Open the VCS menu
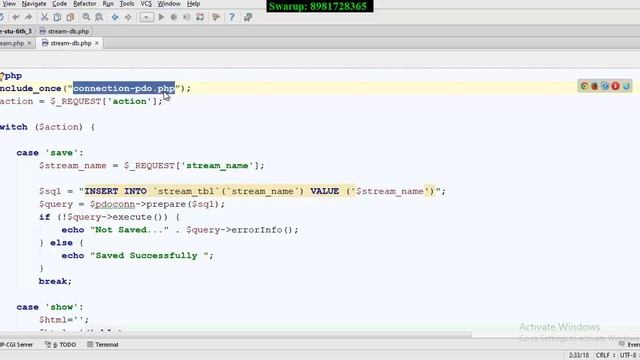The height and width of the screenshot is (360, 640). tap(146, 4)
